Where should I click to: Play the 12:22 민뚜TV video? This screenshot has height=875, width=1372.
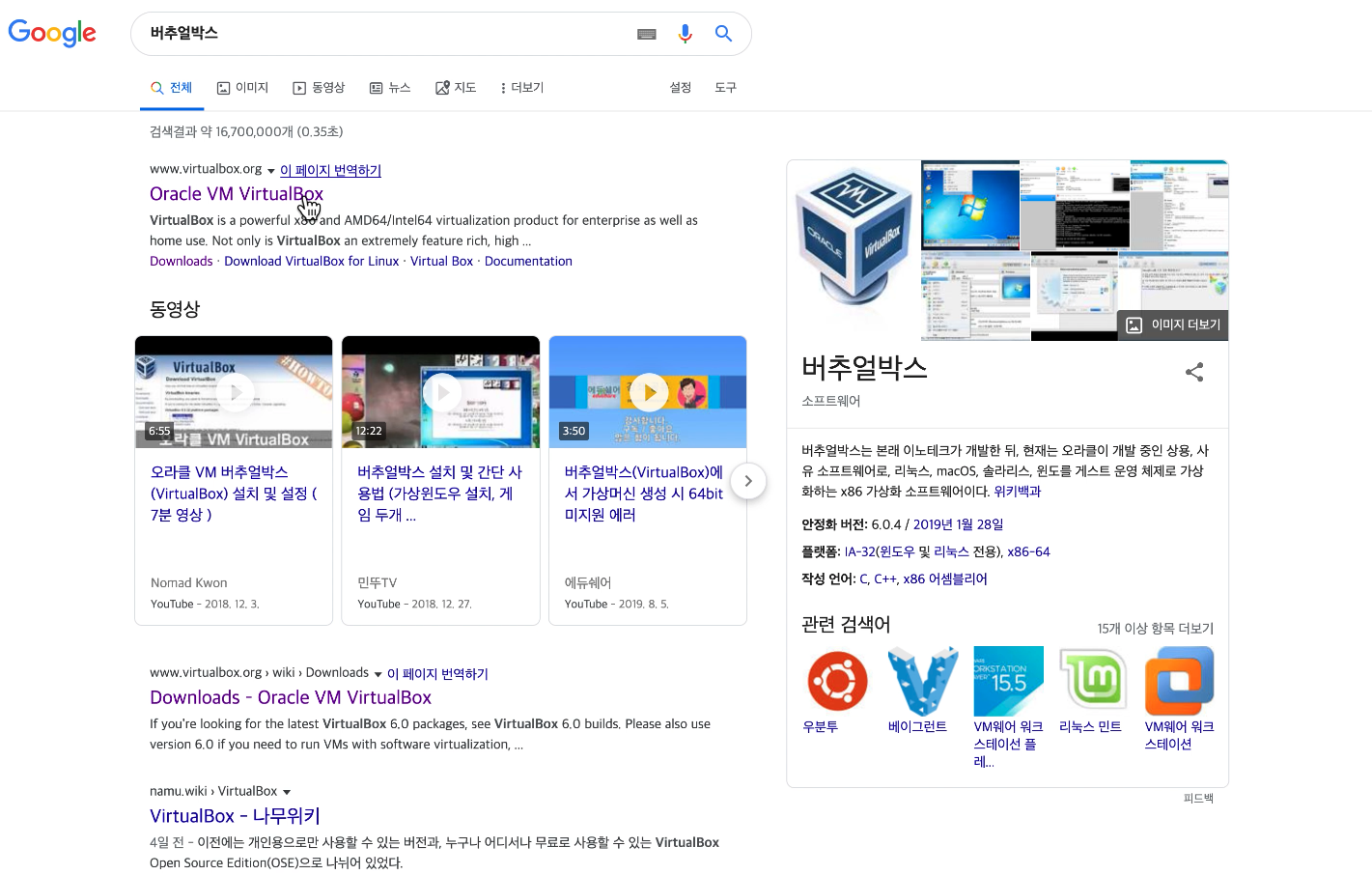click(x=440, y=392)
